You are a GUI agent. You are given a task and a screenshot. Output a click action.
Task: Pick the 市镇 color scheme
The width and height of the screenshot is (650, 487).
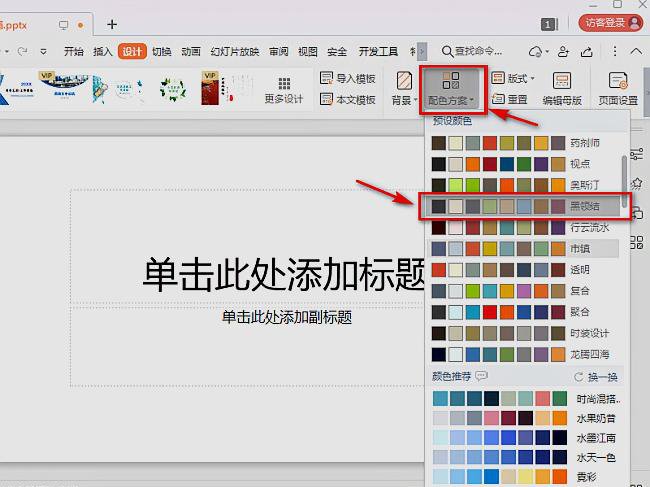pos(524,249)
